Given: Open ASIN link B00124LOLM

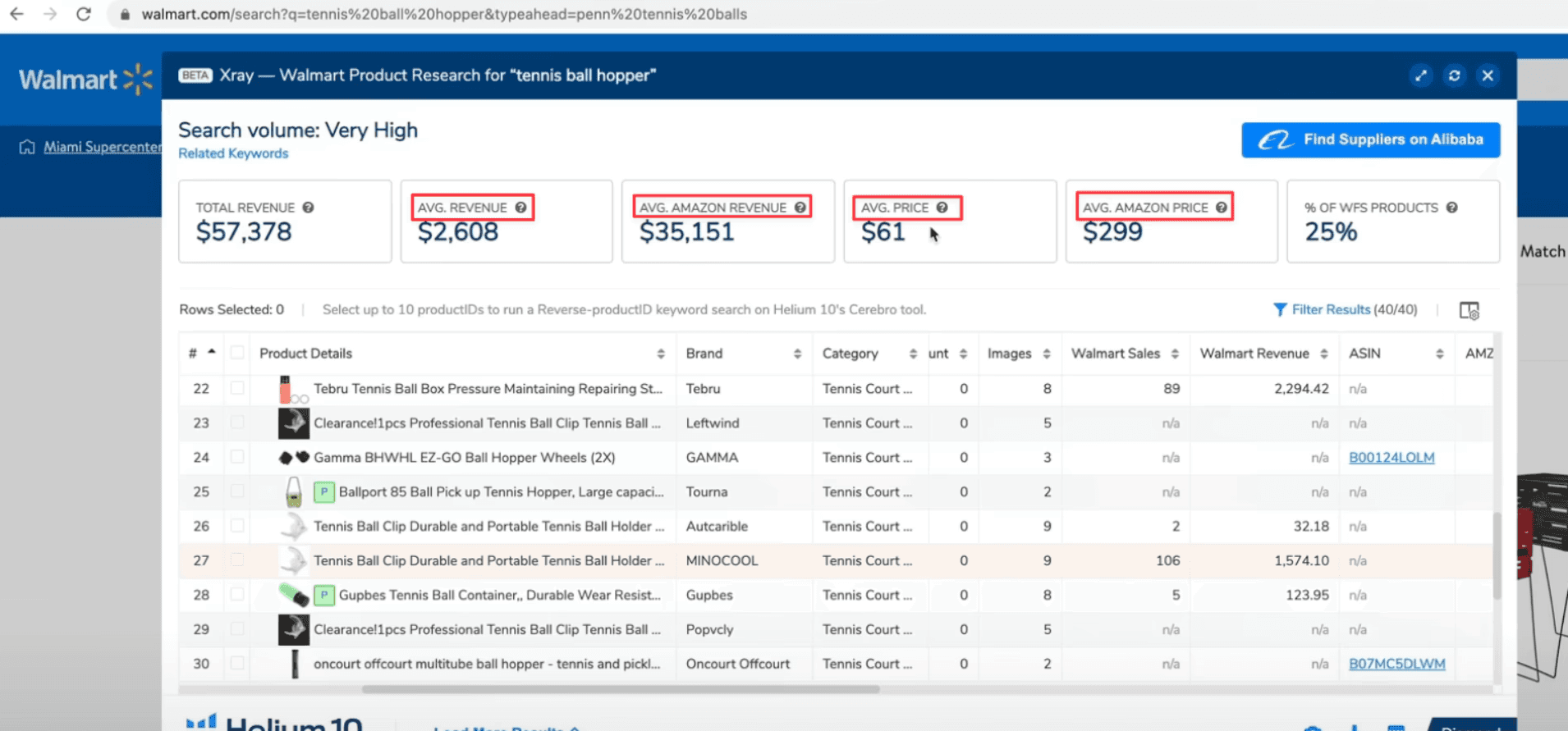Looking at the screenshot, I should [1391, 457].
